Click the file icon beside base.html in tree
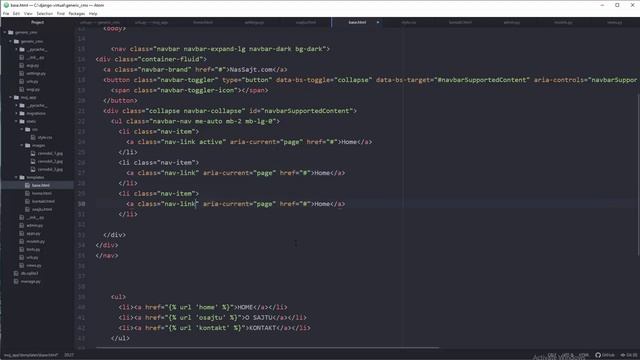The width and height of the screenshot is (640, 360). [x=27, y=185]
